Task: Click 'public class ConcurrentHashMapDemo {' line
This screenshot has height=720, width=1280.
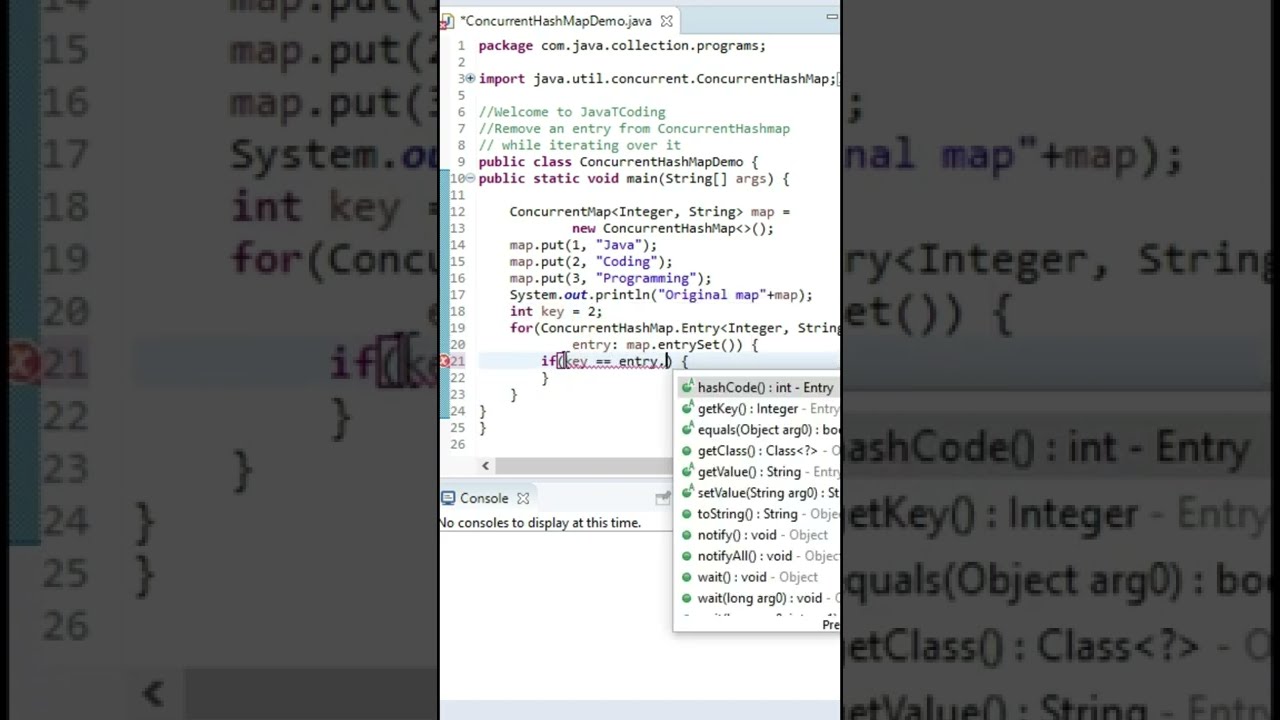Action: (618, 162)
